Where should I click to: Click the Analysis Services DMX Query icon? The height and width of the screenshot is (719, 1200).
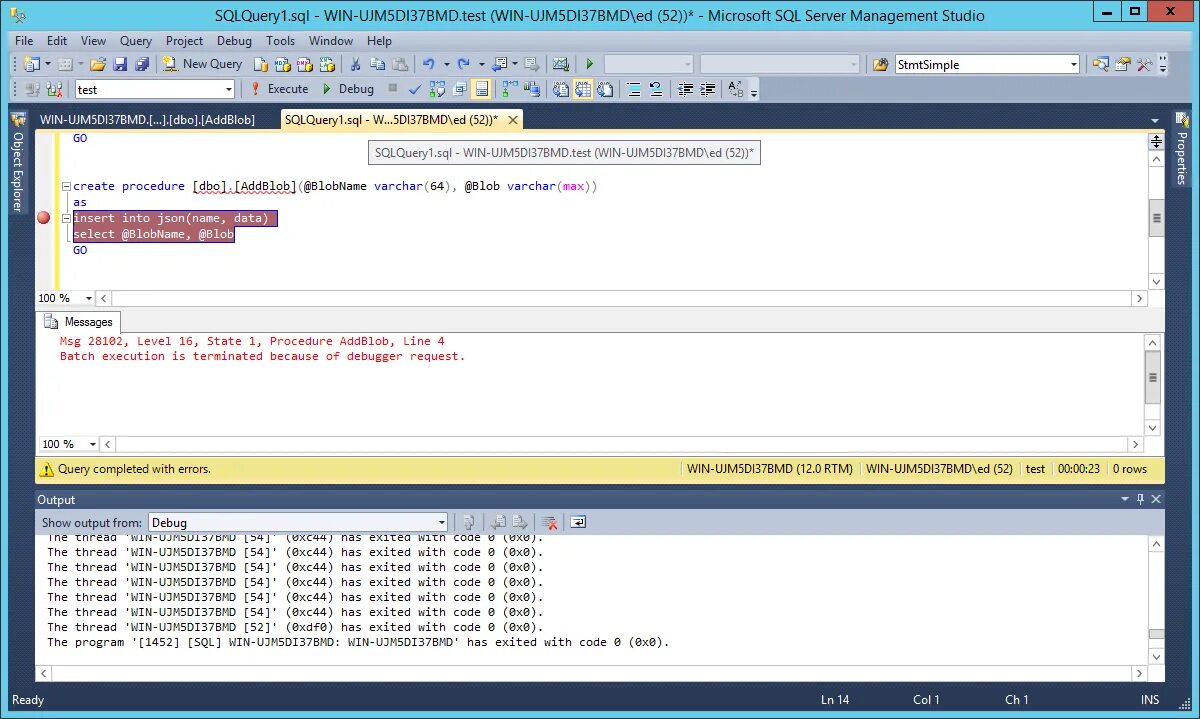304,64
